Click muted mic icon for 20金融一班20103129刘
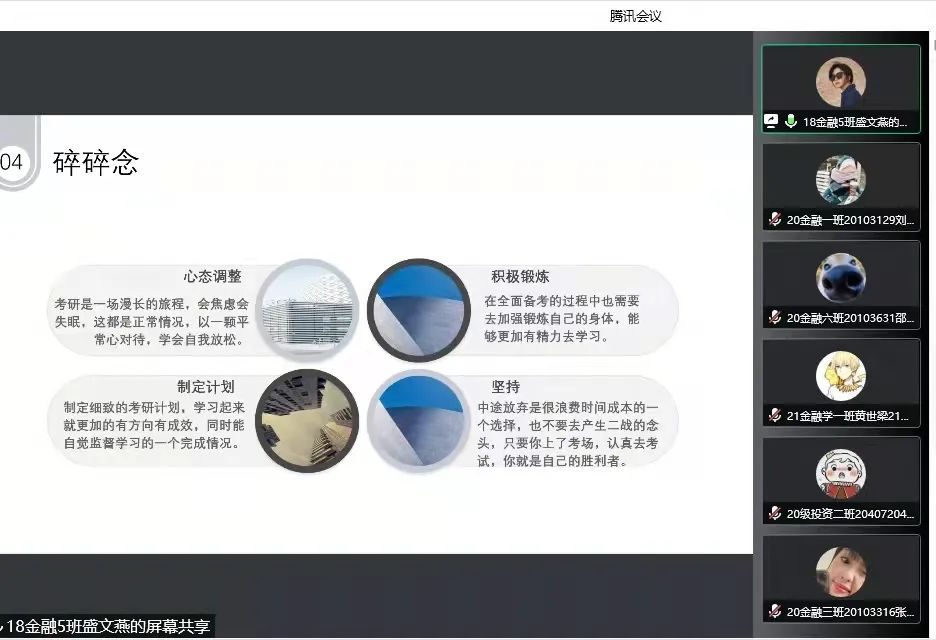 774,219
